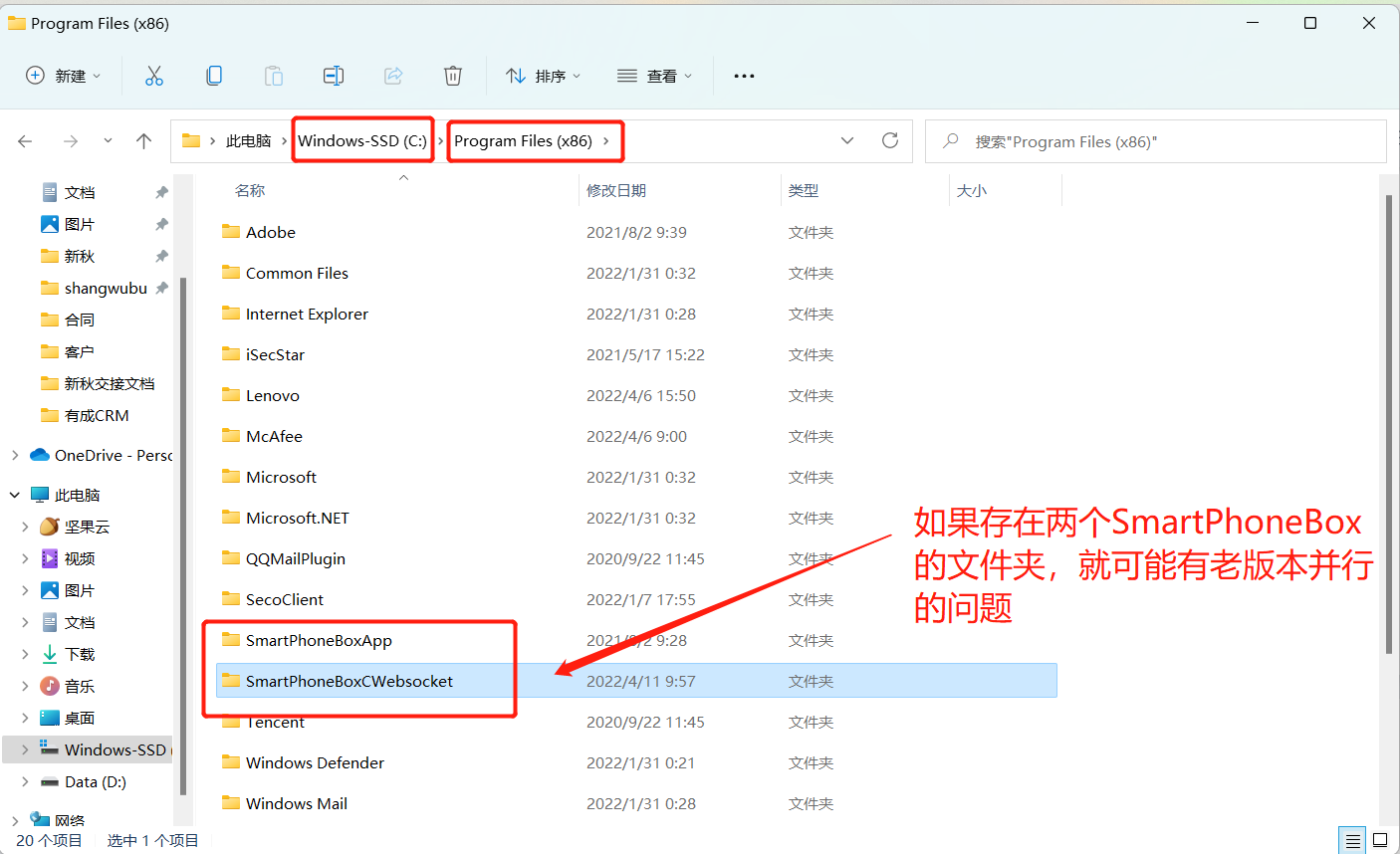Click the 网络 network icon in sidebar
Screen dimensions: 1400x854
[41, 819]
